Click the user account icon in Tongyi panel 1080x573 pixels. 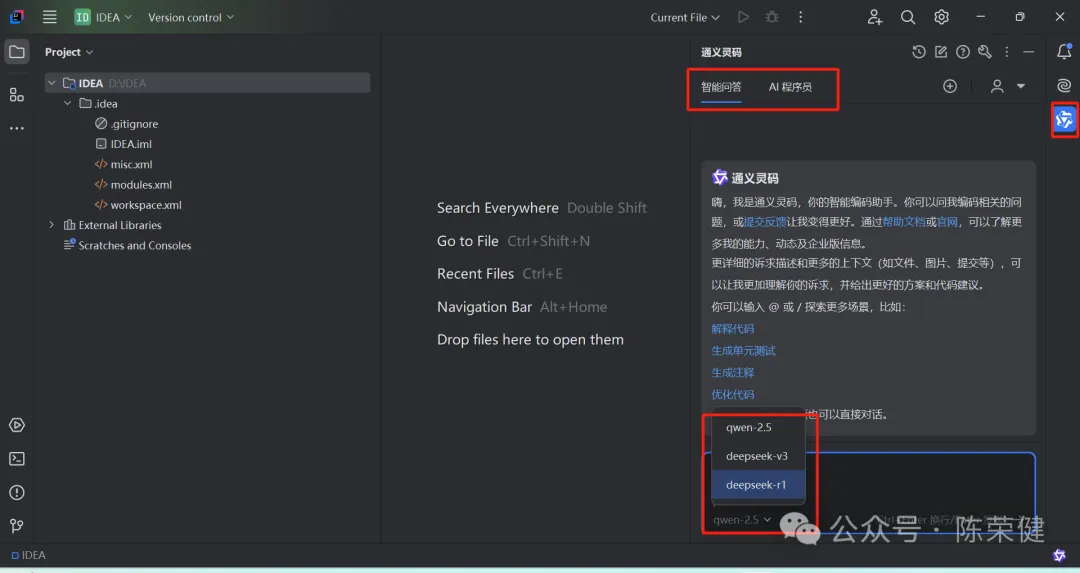click(997, 86)
